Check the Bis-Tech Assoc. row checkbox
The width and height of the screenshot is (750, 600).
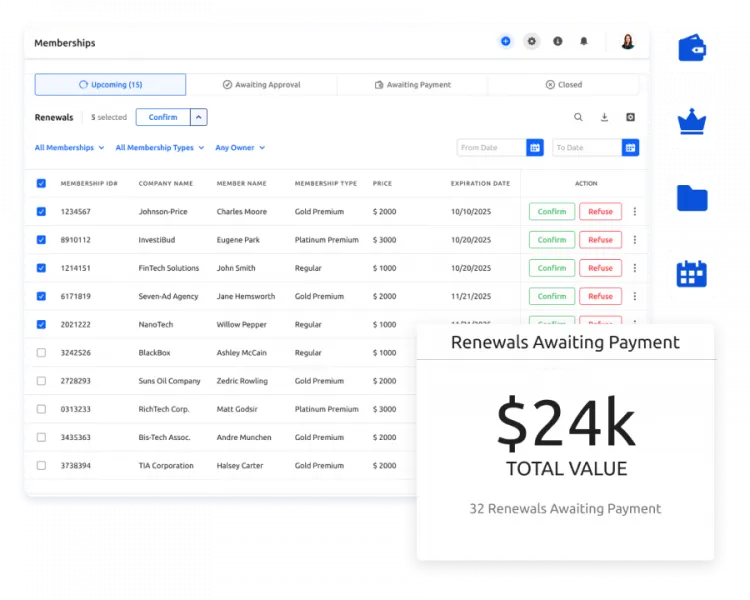coord(41,437)
